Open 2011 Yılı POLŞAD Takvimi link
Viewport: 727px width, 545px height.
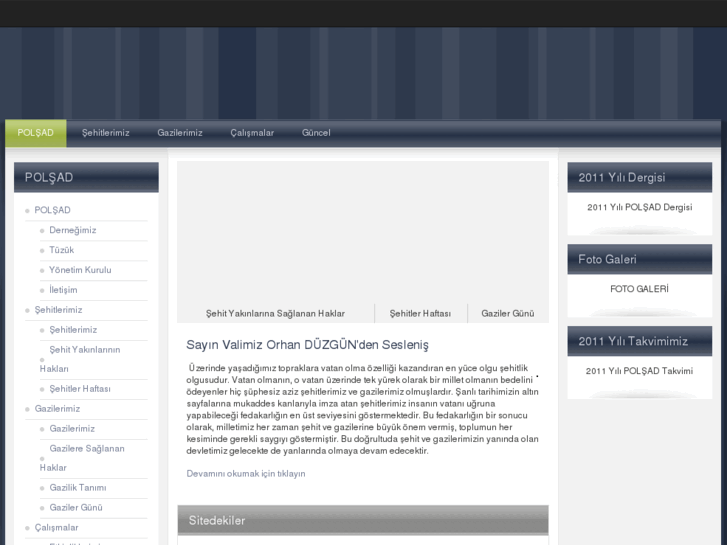(639, 371)
